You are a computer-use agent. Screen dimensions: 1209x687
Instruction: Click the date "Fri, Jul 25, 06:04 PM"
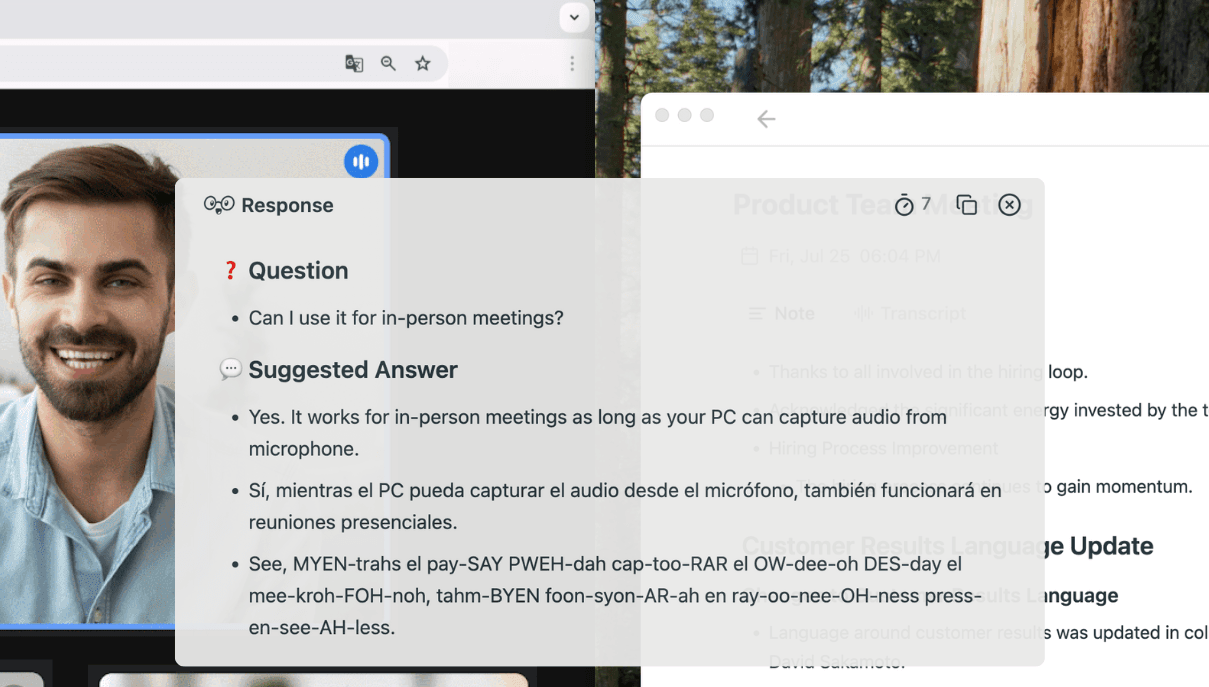pos(854,257)
